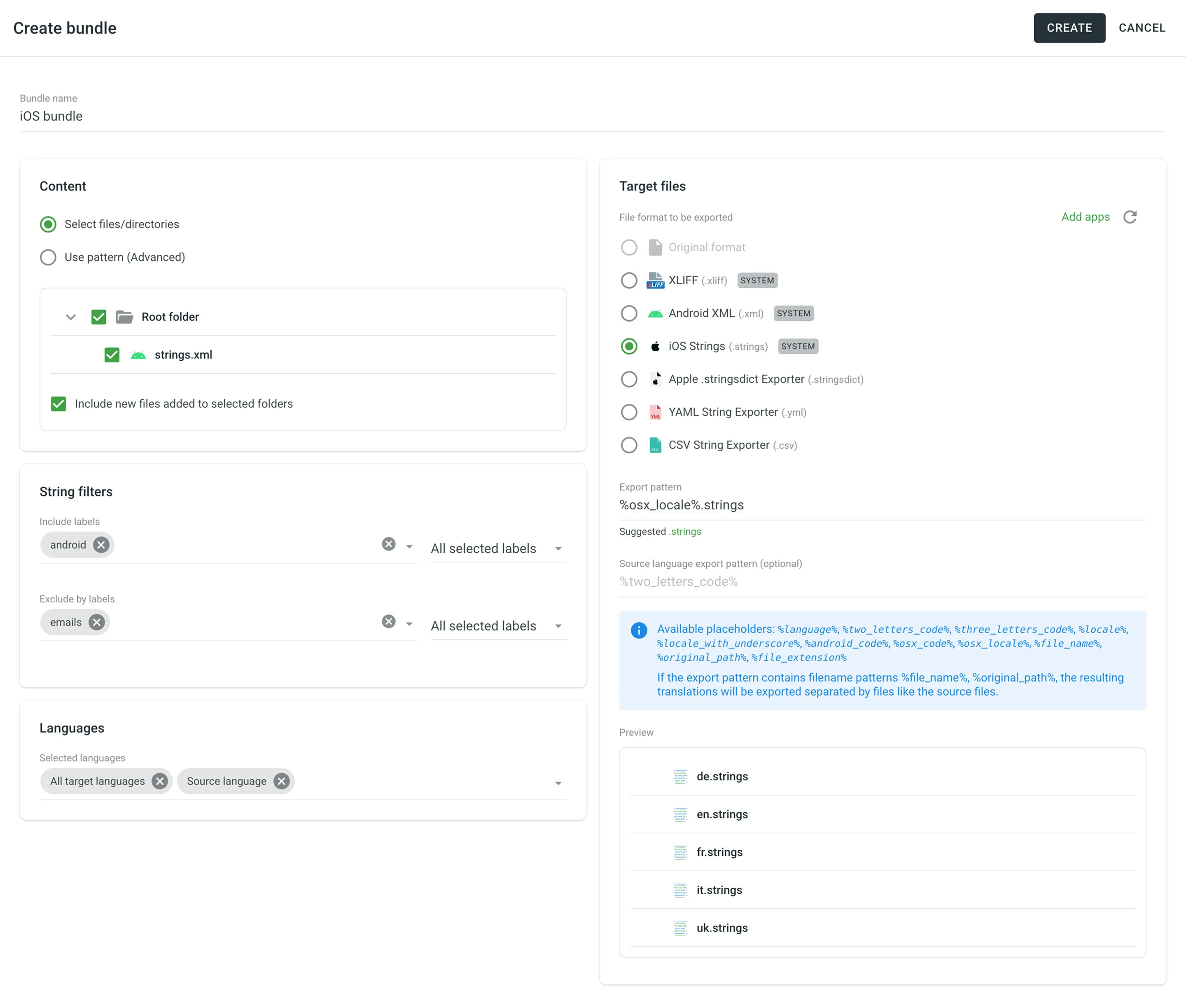Expand the Selected languages dropdown arrow

click(x=558, y=783)
